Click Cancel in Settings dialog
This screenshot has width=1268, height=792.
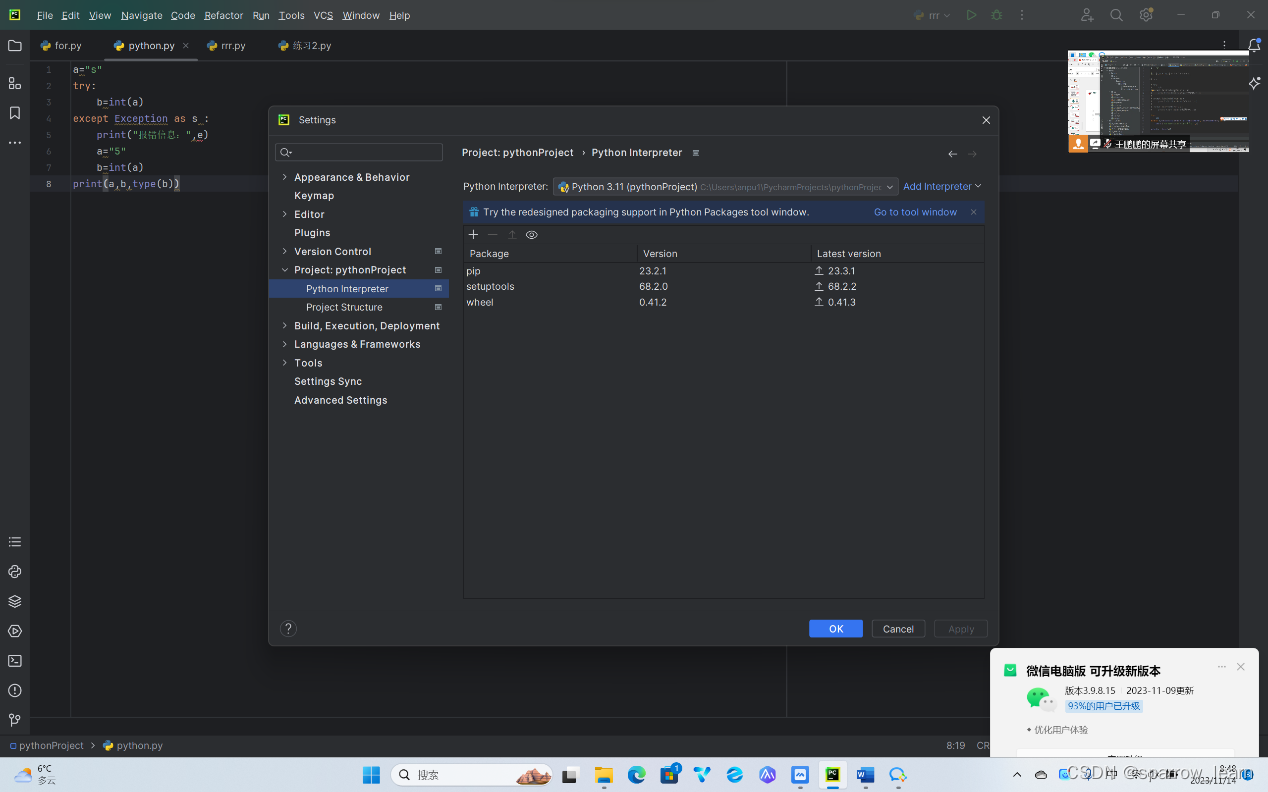pyautogui.click(x=898, y=629)
